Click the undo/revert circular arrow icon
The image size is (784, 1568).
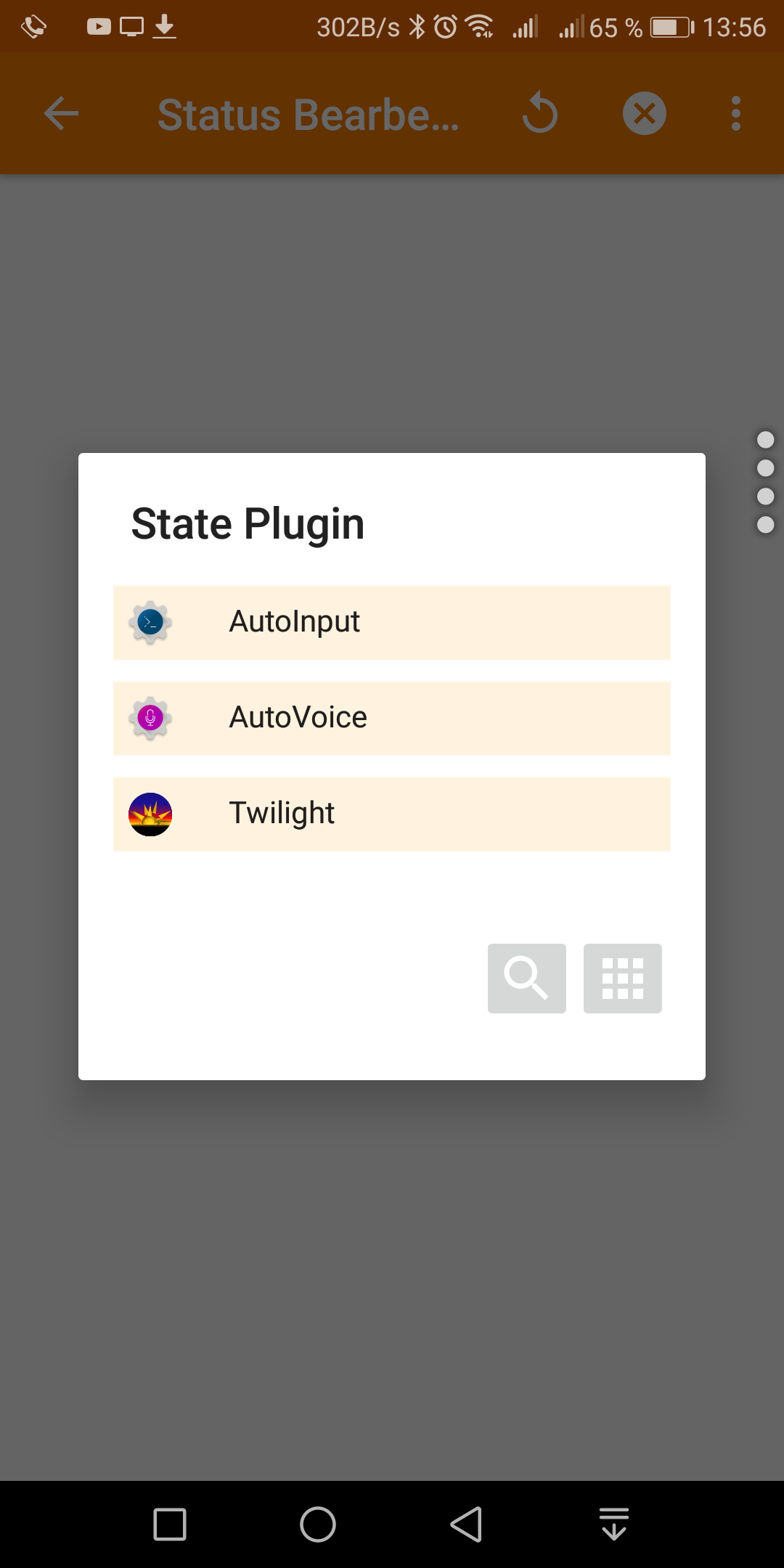[x=540, y=113]
